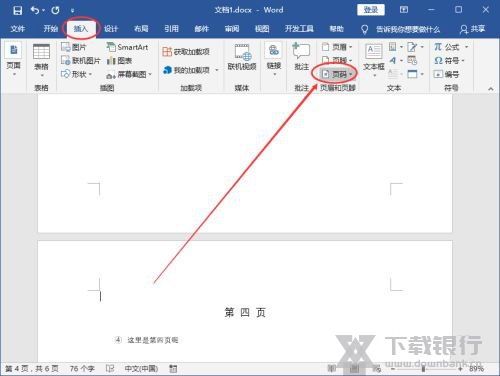Click the 中文(中国) language indicator

[141, 369]
